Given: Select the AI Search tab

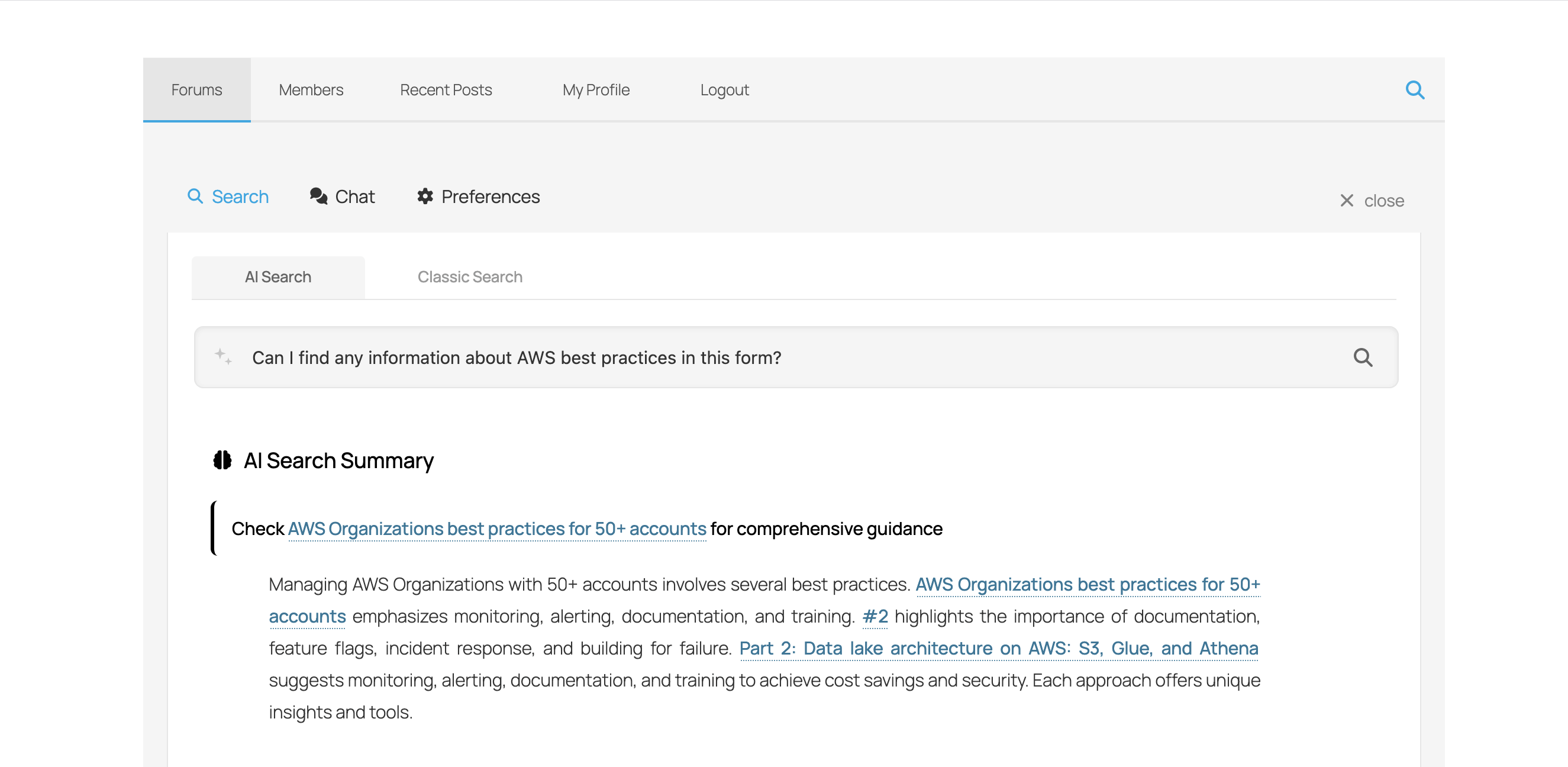Looking at the screenshot, I should coord(278,277).
